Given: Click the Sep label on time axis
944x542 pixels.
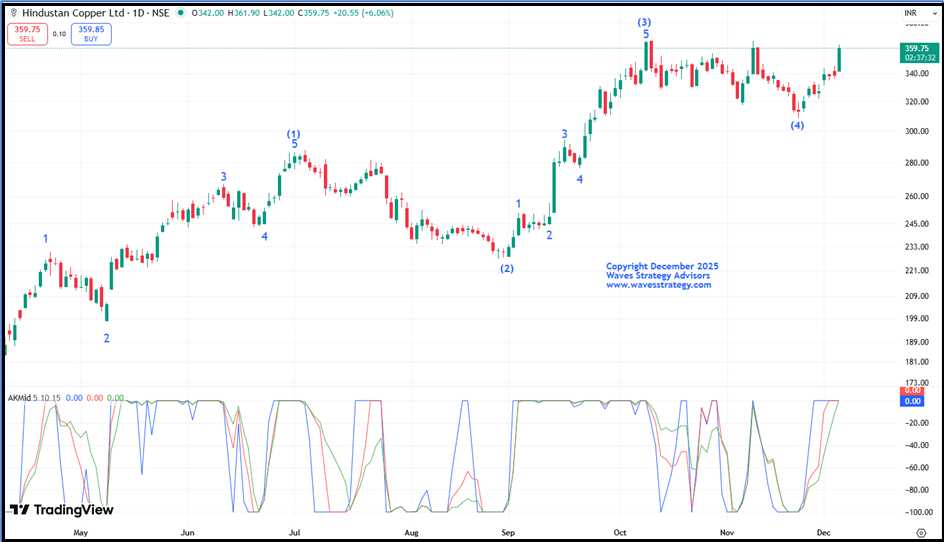Looking at the screenshot, I should 508,532.
